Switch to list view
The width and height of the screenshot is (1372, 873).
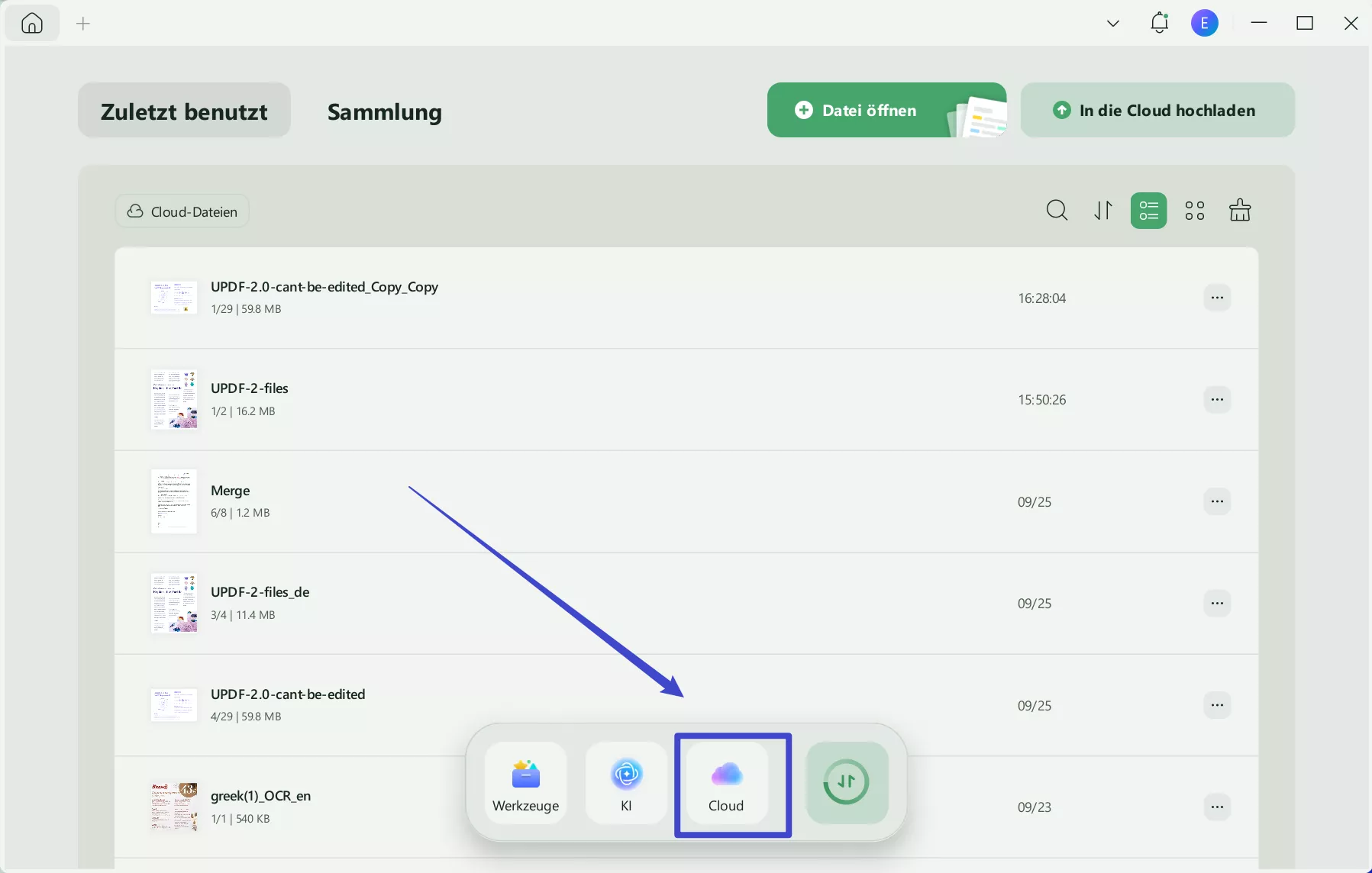[x=1148, y=211]
